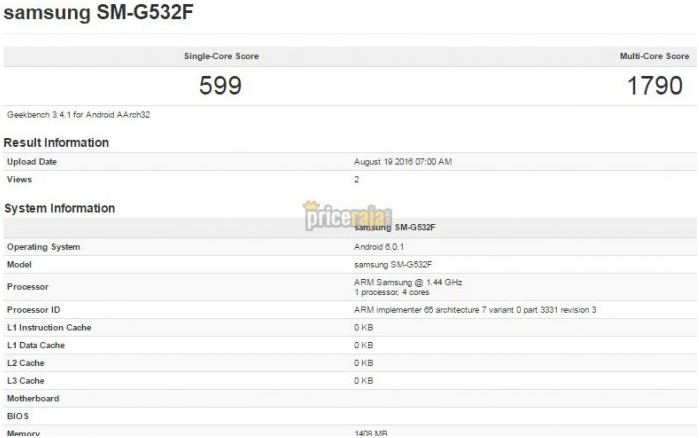Select the single-core score value 599
Image resolution: width=699 pixels, height=438 pixels.
(220, 86)
